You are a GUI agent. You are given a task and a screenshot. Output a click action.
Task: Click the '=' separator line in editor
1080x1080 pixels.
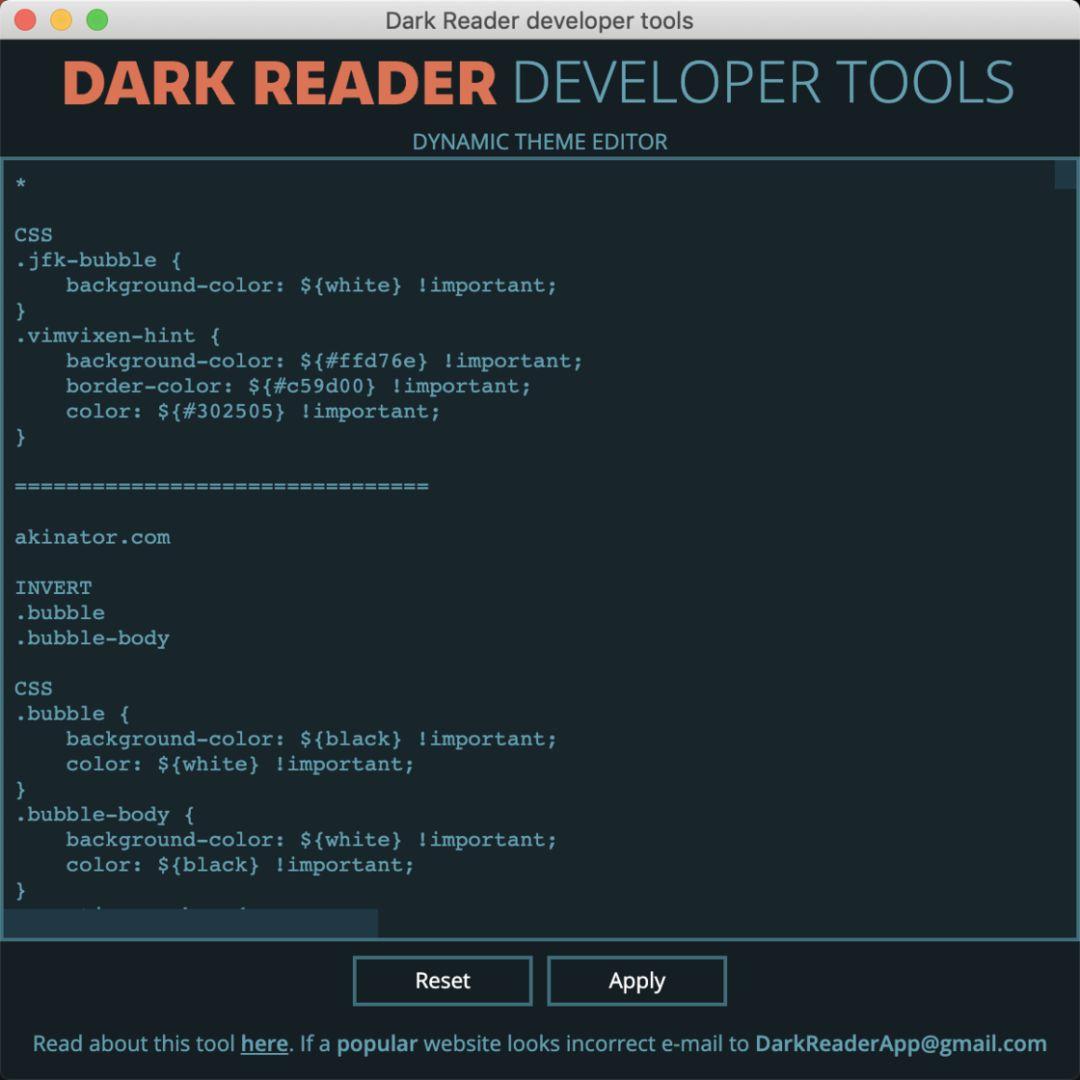(221, 487)
